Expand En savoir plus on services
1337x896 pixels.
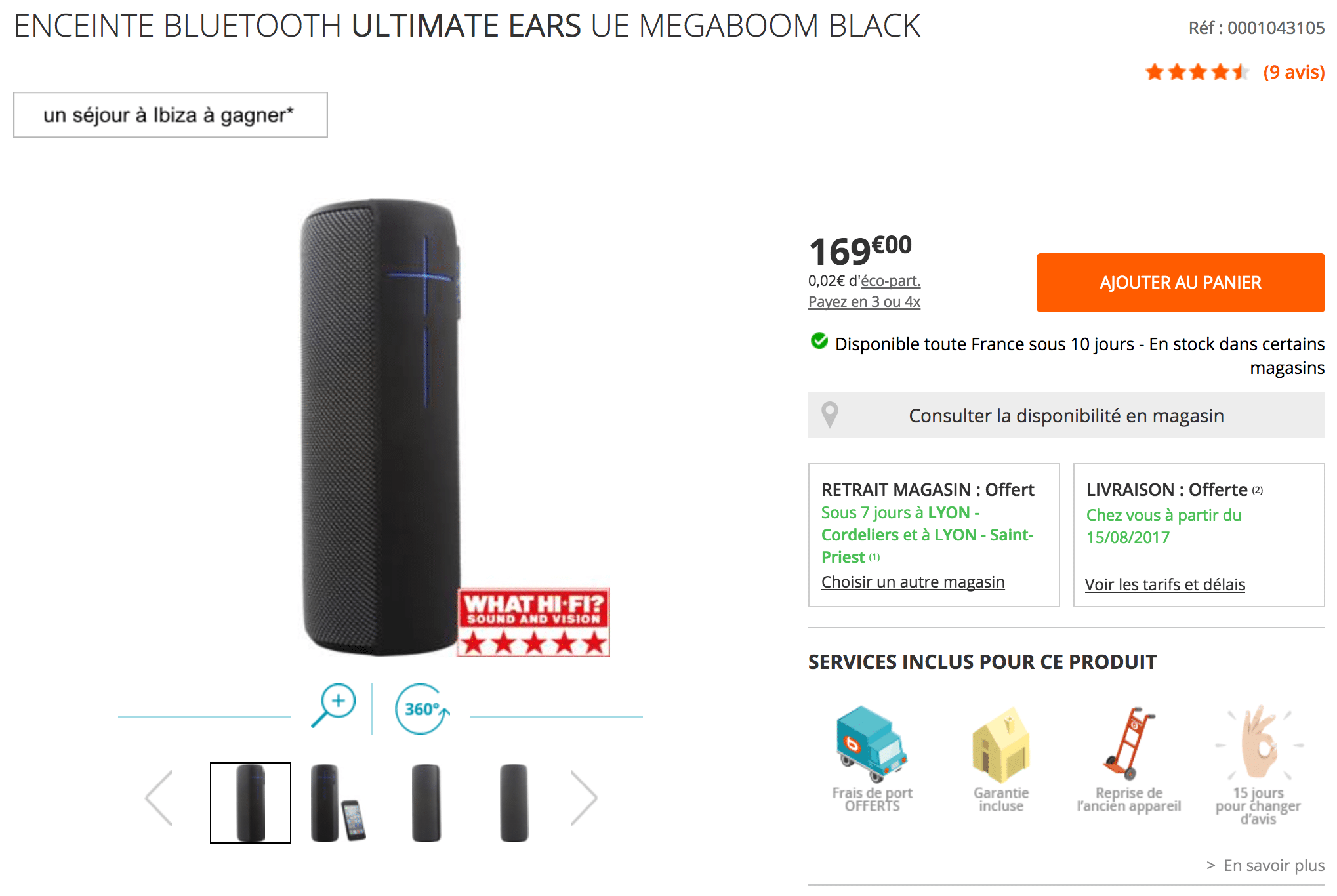coord(1265,865)
